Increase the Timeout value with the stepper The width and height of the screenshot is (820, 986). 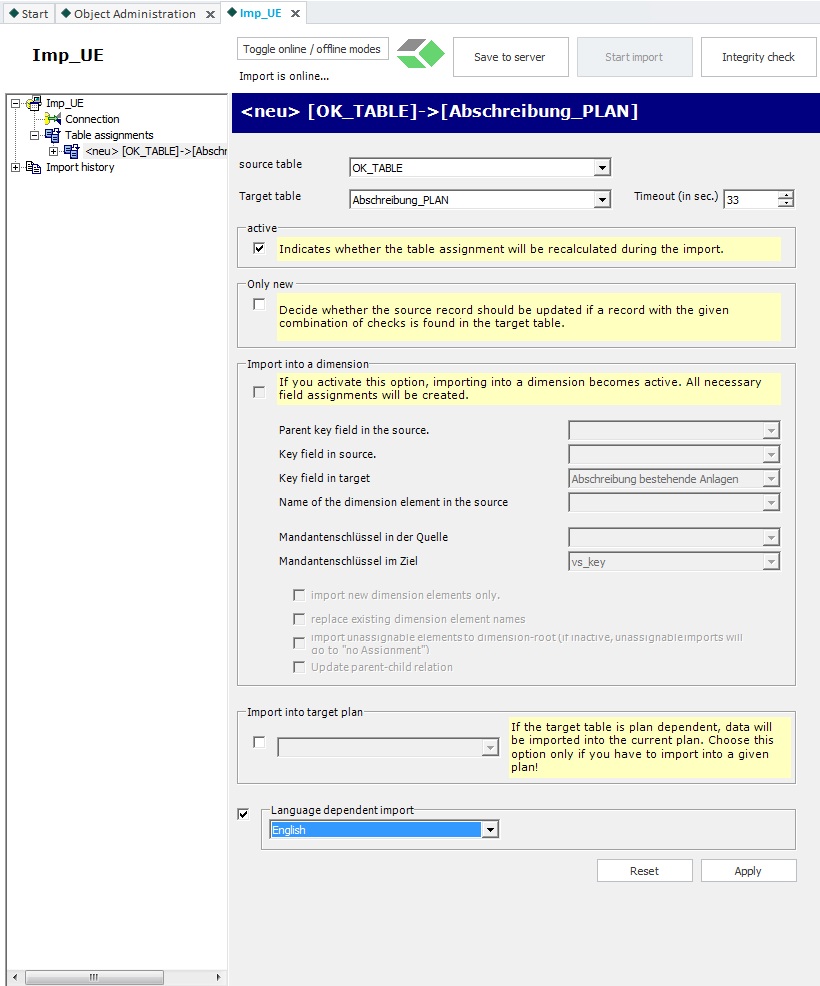(x=785, y=195)
